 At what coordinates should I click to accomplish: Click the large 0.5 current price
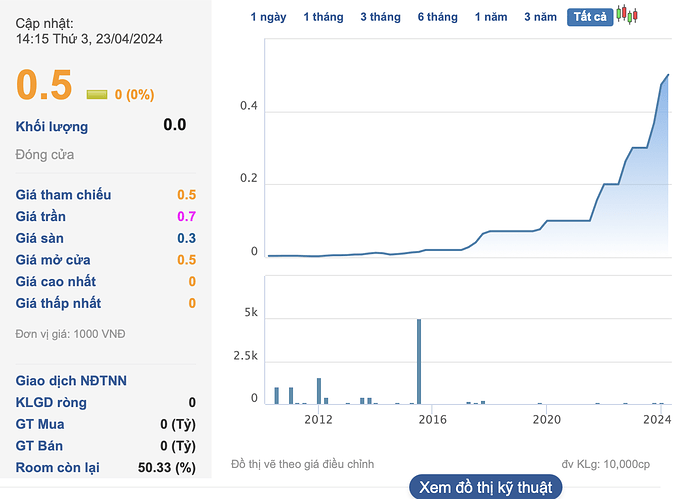pyautogui.click(x=44, y=85)
